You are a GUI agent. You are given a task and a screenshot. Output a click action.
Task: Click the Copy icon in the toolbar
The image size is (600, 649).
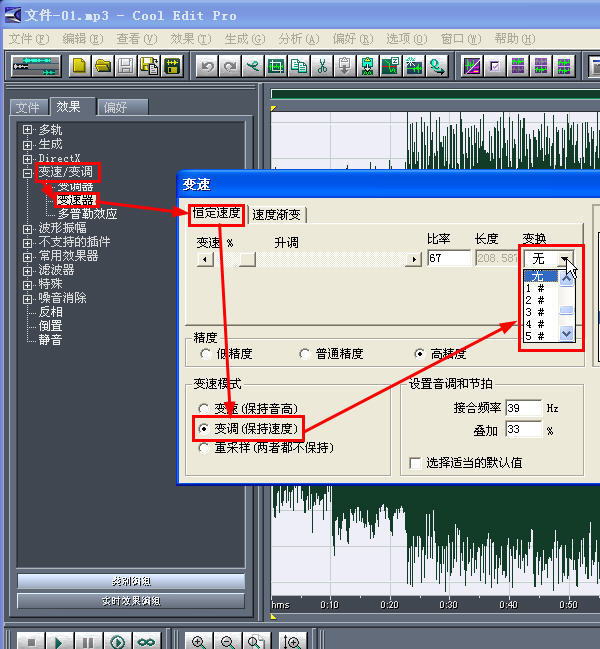click(299, 66)
